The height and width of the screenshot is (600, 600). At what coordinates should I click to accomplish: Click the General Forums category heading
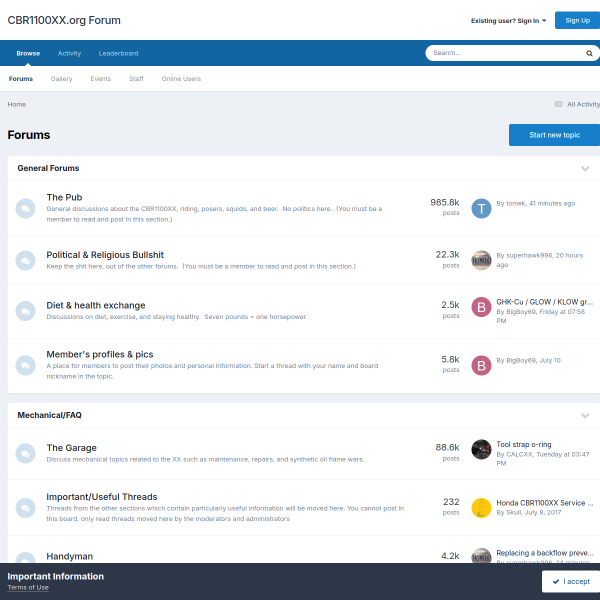coord(48,168)
